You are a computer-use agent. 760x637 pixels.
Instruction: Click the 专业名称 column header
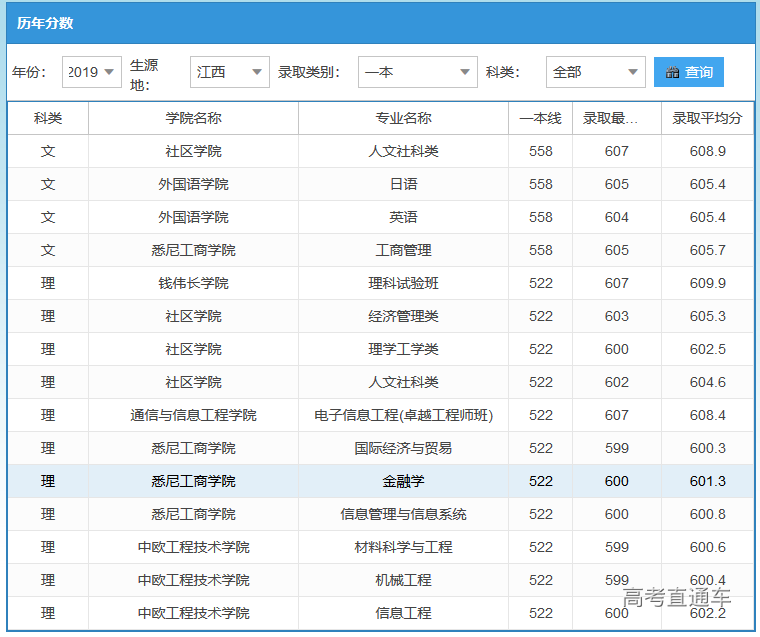pos(403,118)
